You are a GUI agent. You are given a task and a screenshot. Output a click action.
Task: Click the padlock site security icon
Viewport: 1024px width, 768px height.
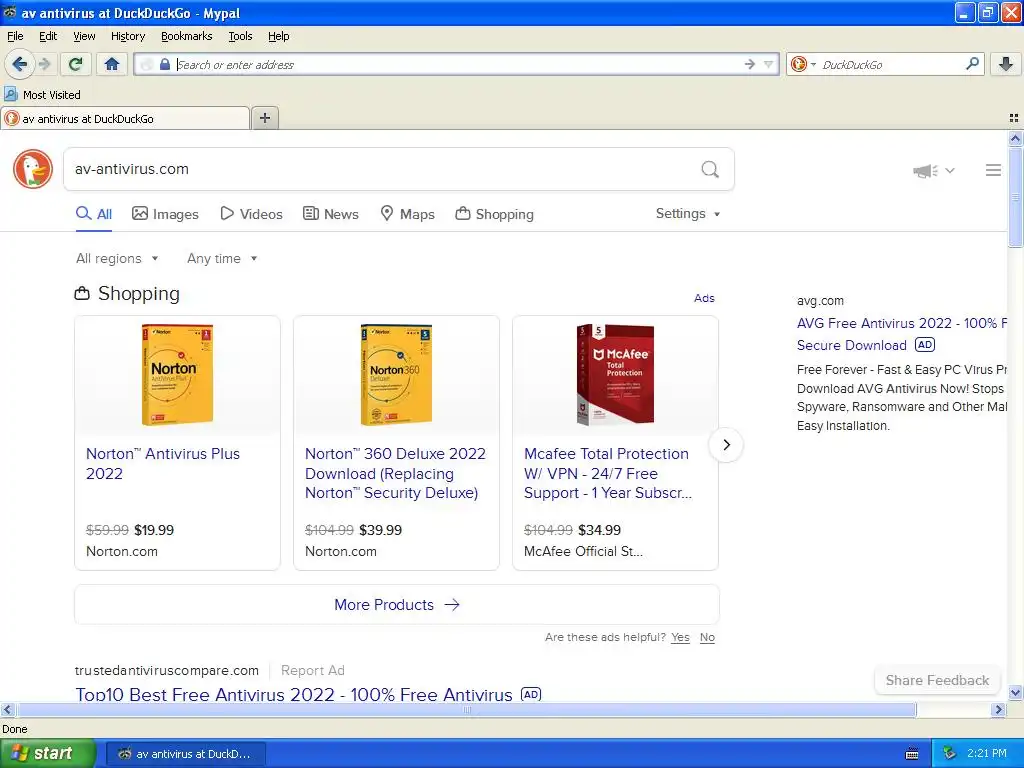coord(165,64)
